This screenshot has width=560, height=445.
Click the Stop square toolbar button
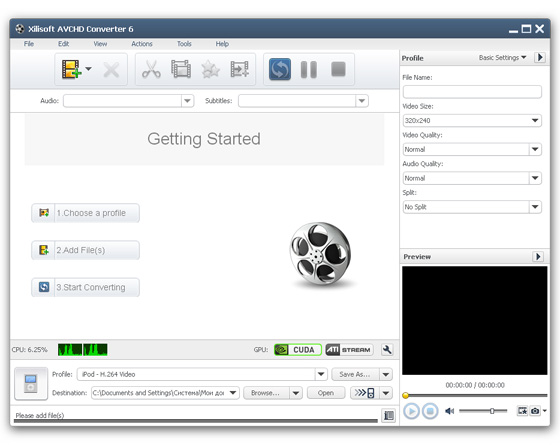[338, 69]
